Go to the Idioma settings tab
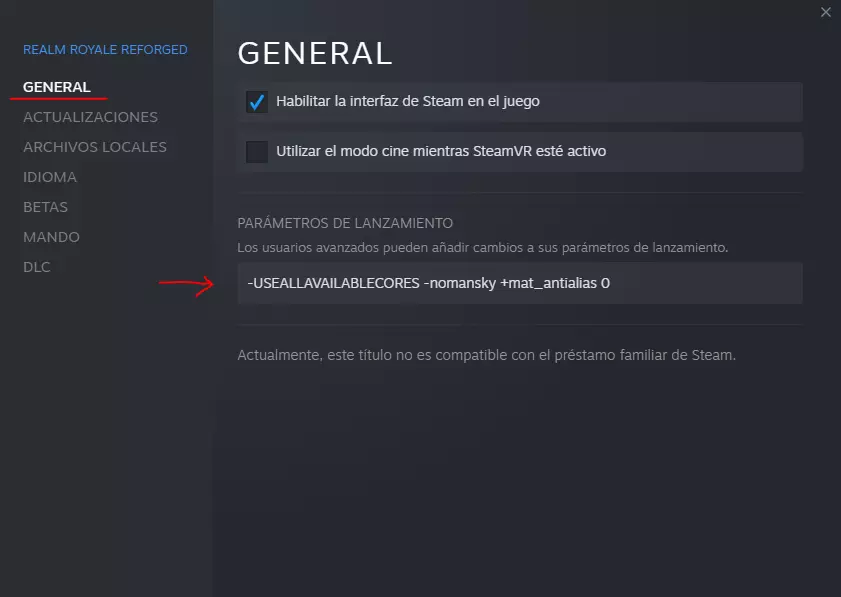Viewport: 841px width, 597px height. [x=50, y=177]
